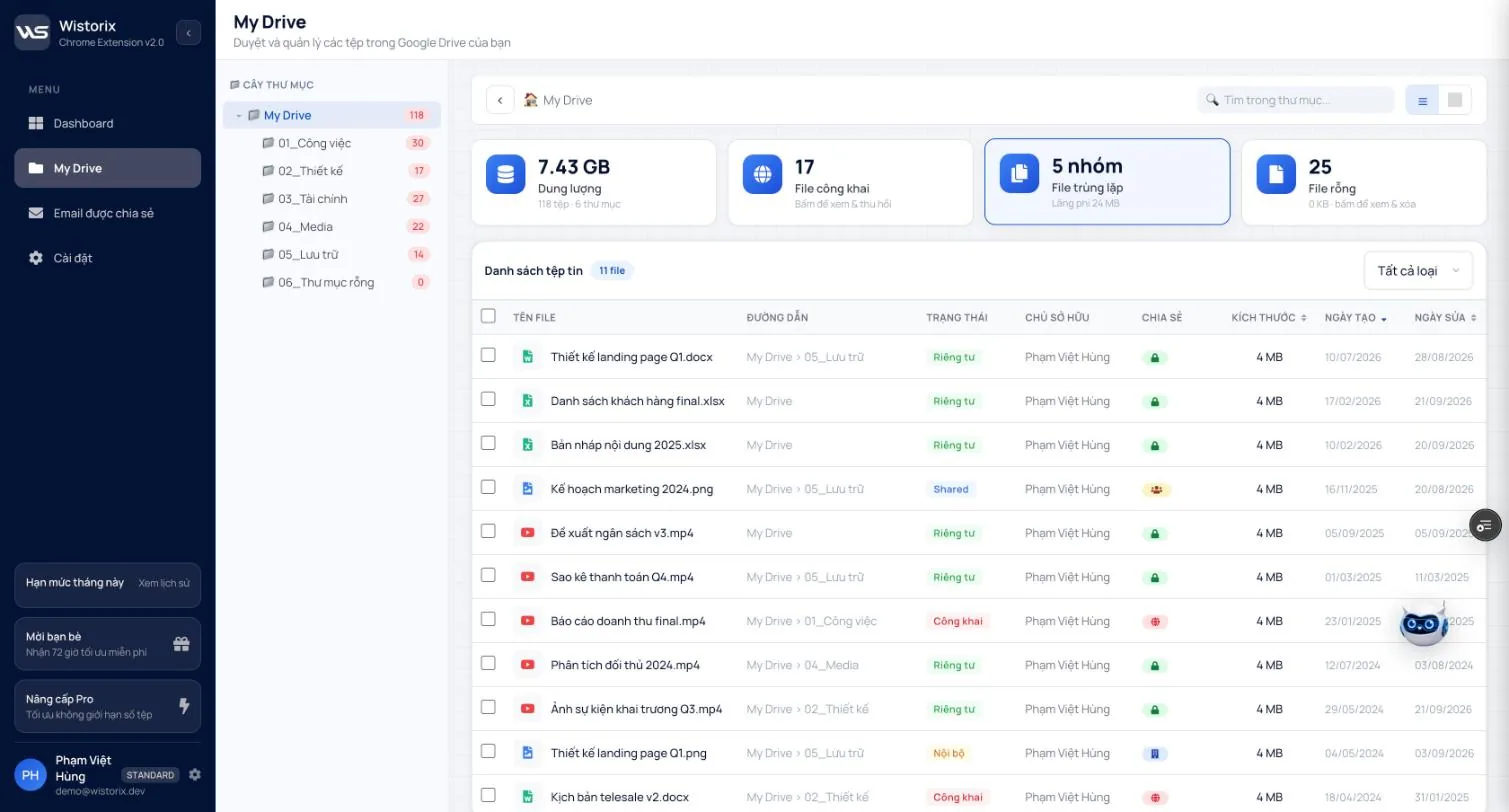This screenshot has height=812, width=1509.
Task: Click the shared people icon for Kế hoạch marketing 2024.png
Action: 1156,489
